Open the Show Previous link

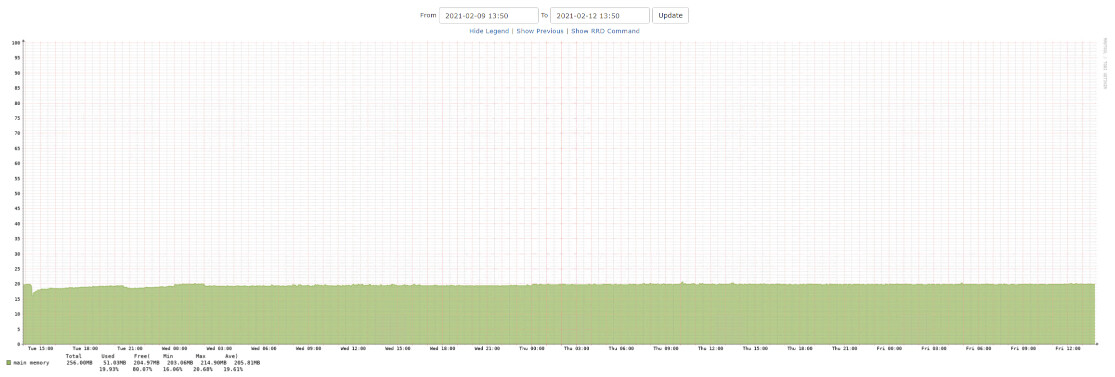point(540,31)
